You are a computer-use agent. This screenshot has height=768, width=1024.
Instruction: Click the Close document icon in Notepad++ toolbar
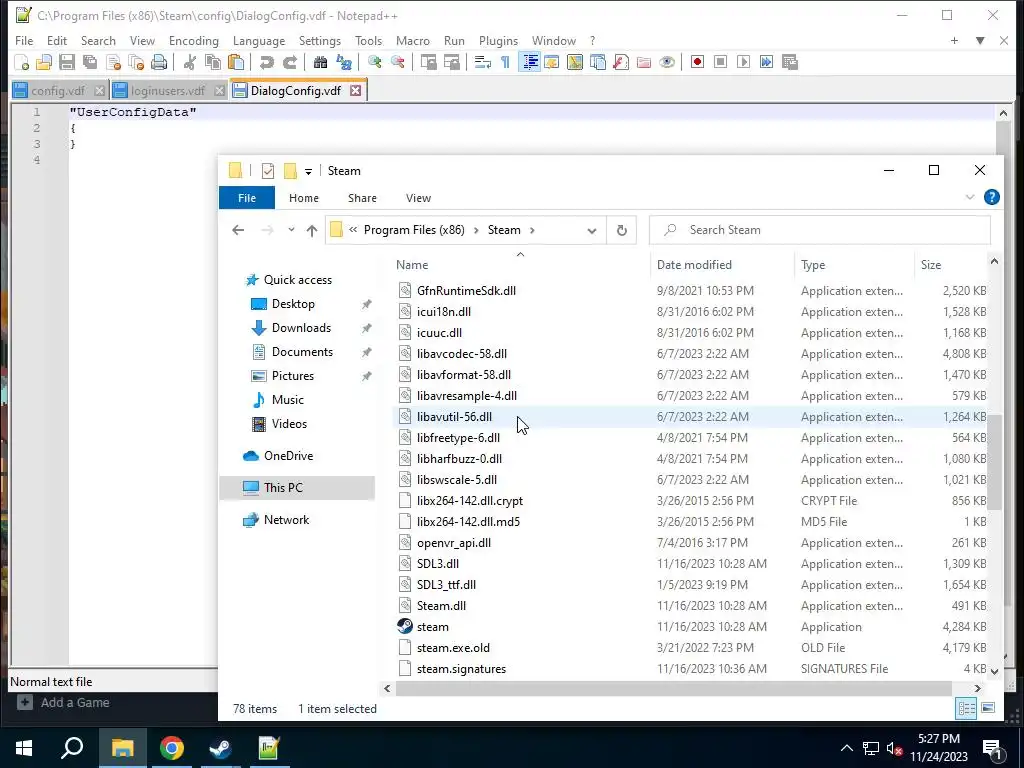click(x=113, y=62)
